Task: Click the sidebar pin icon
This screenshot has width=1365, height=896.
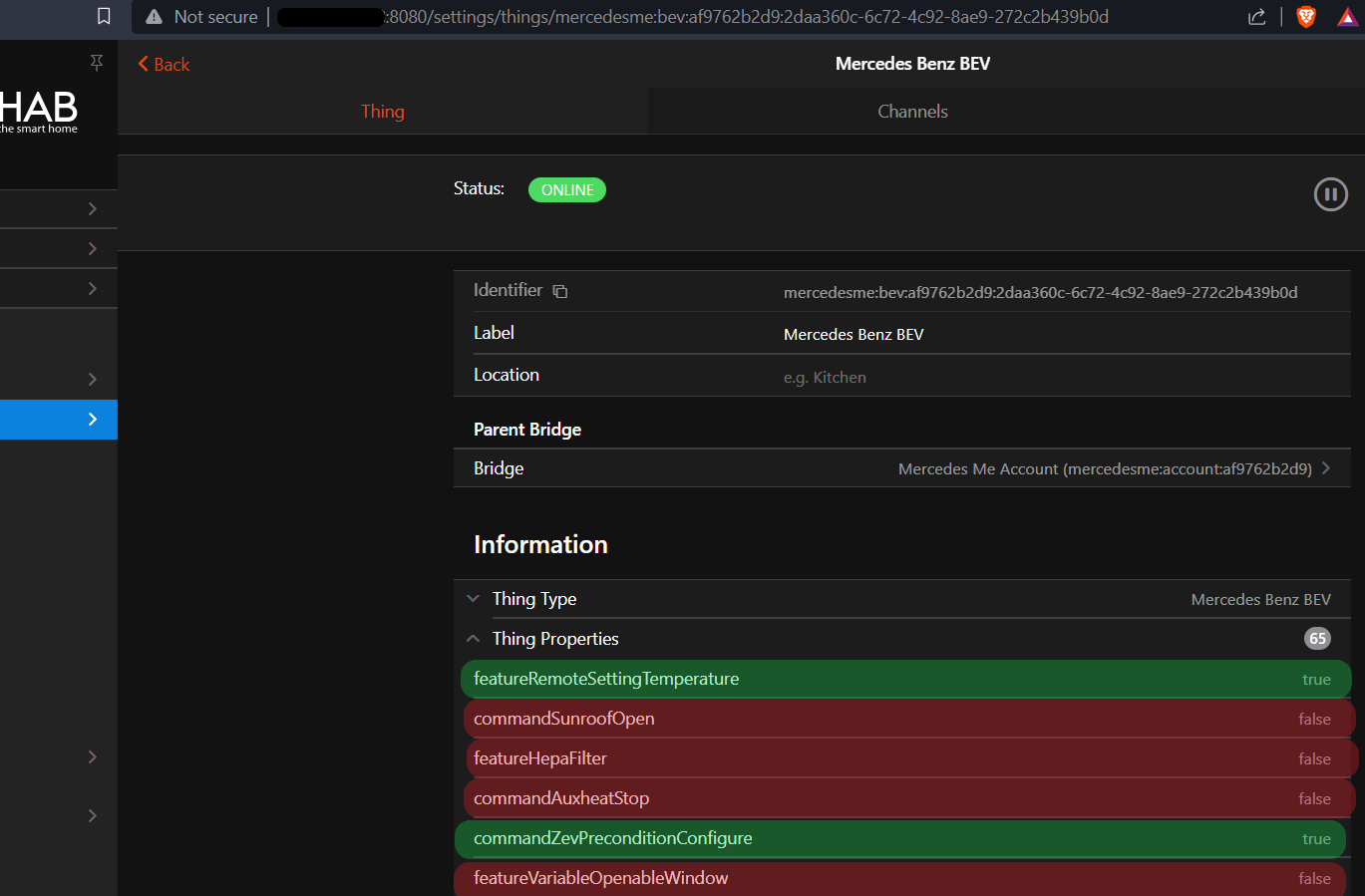Action: click(97, 63)
